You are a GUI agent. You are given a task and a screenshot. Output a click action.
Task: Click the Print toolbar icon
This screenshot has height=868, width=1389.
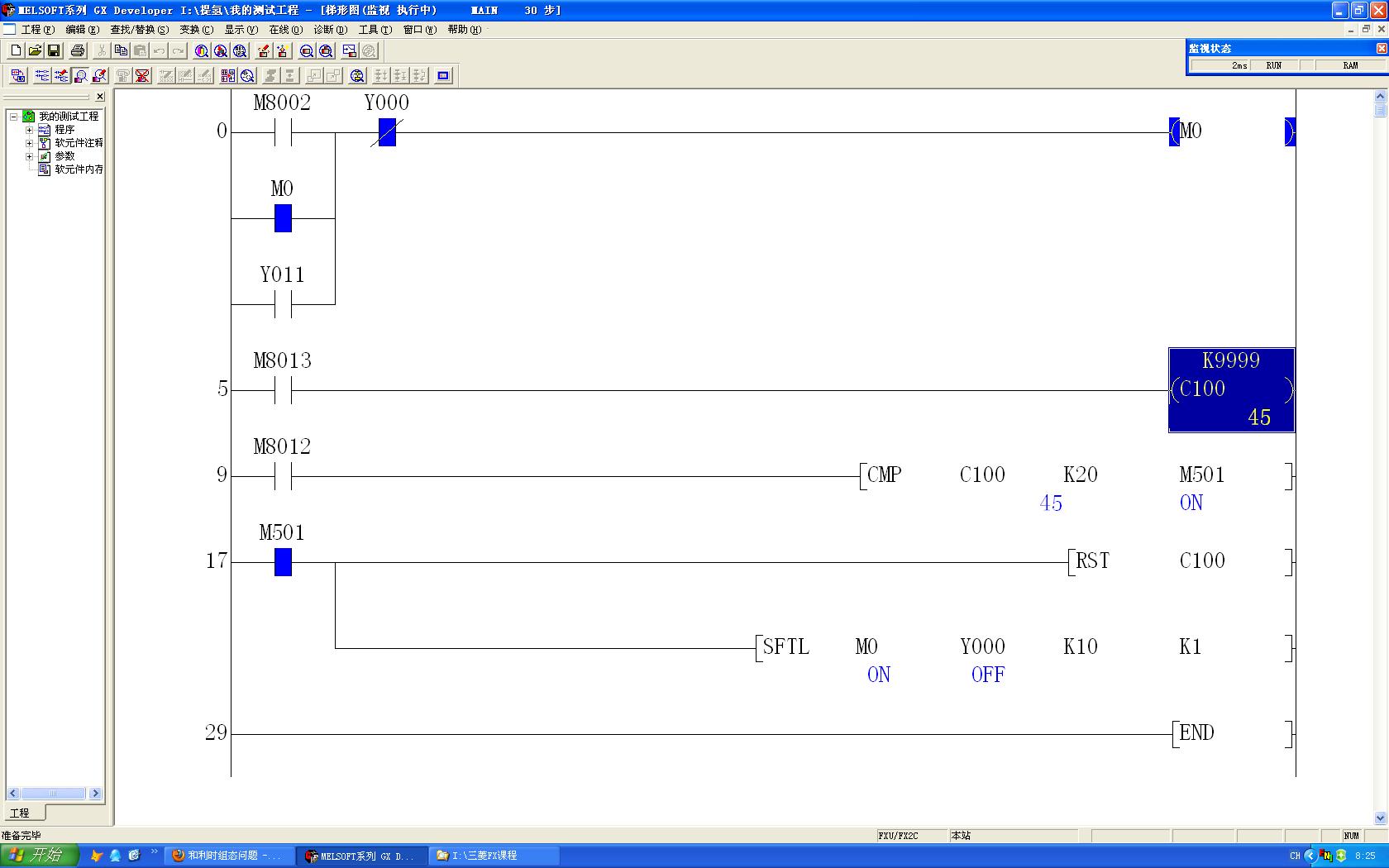point(78,51)
